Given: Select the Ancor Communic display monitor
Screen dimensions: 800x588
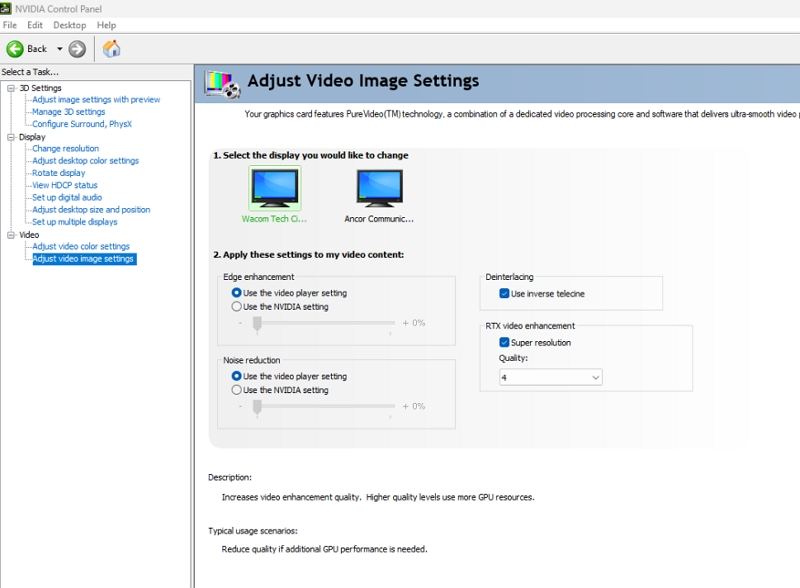Looking at the screenshot, I should [x=380, y=188].
